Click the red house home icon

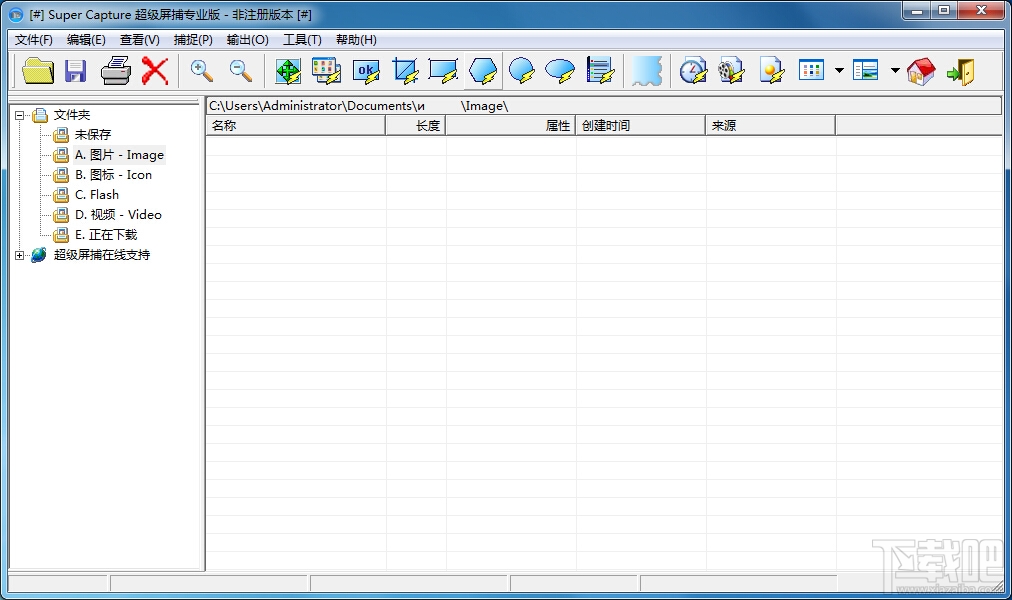click(x=921, y=71)
